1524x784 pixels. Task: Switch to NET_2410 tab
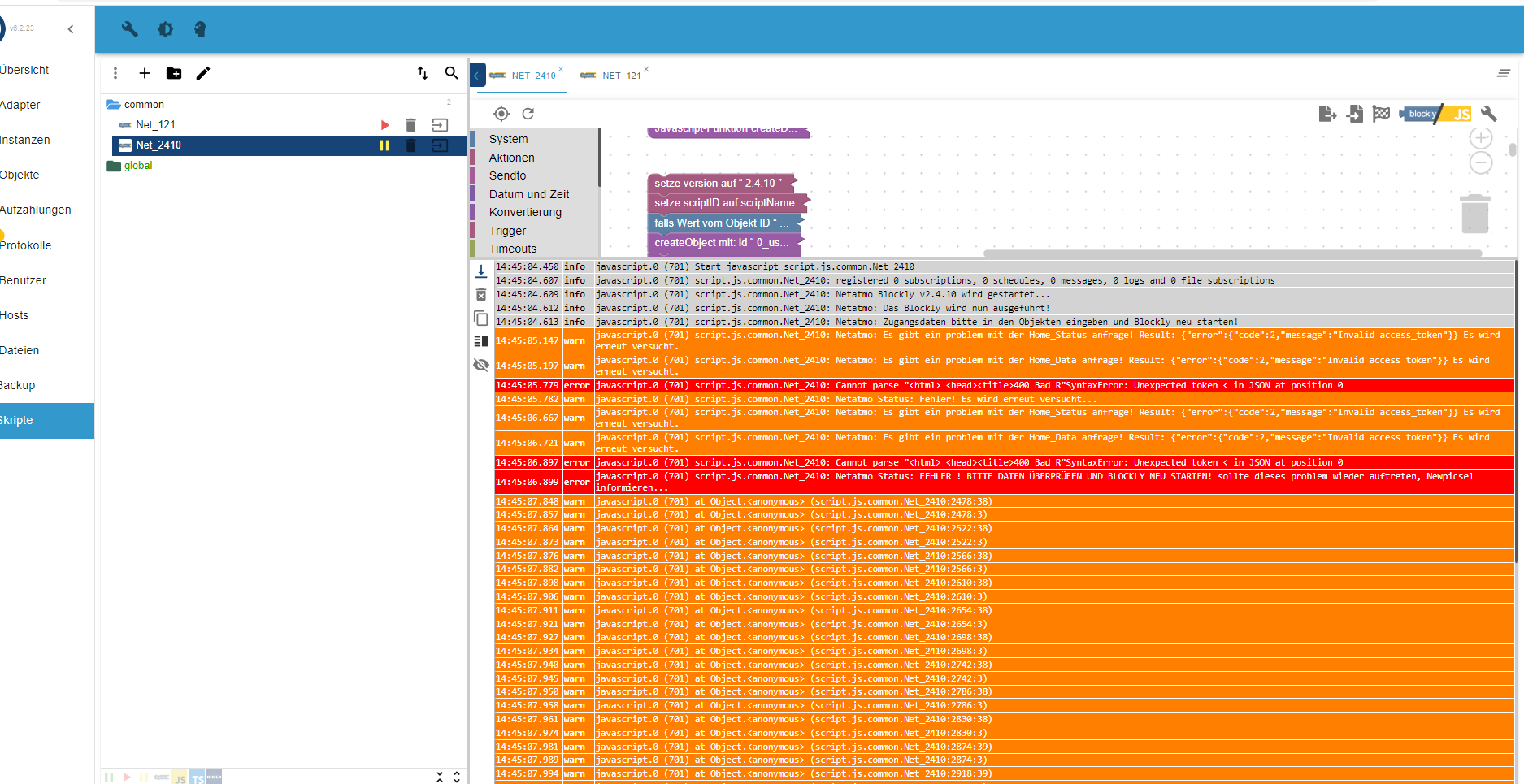pyautogui.click(x=533, y=76)
